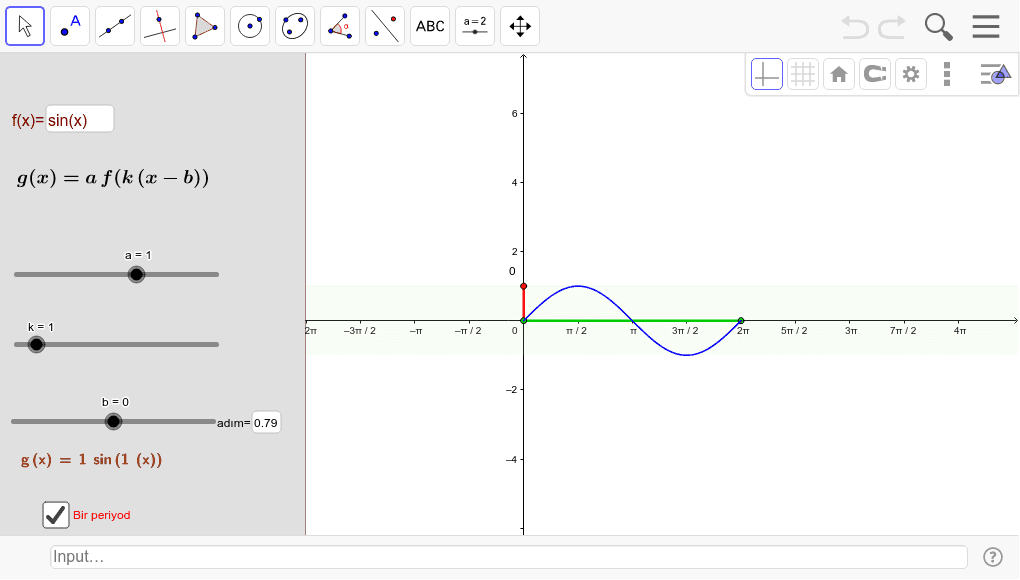Select the Line through two points tool
1020x580 pixels.
pyautogui.click(x=114, y=26)
